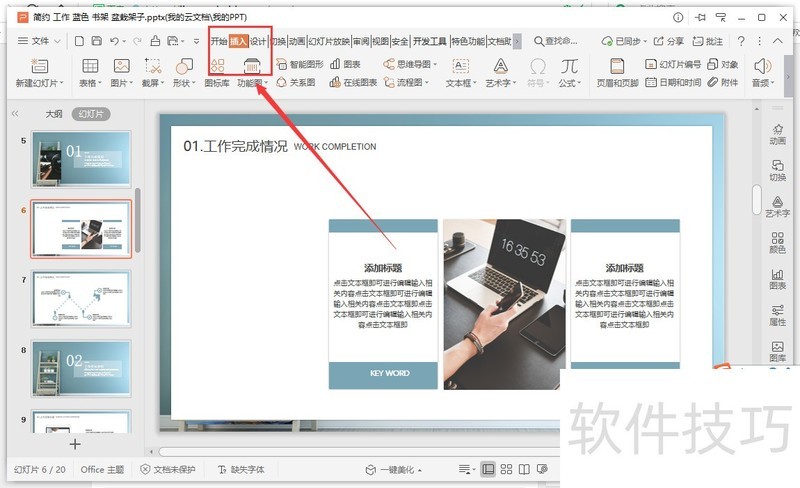Click the 功能图 function diagram icon
800x488 pixels.
pyautogui.click(x=252, y=66)
